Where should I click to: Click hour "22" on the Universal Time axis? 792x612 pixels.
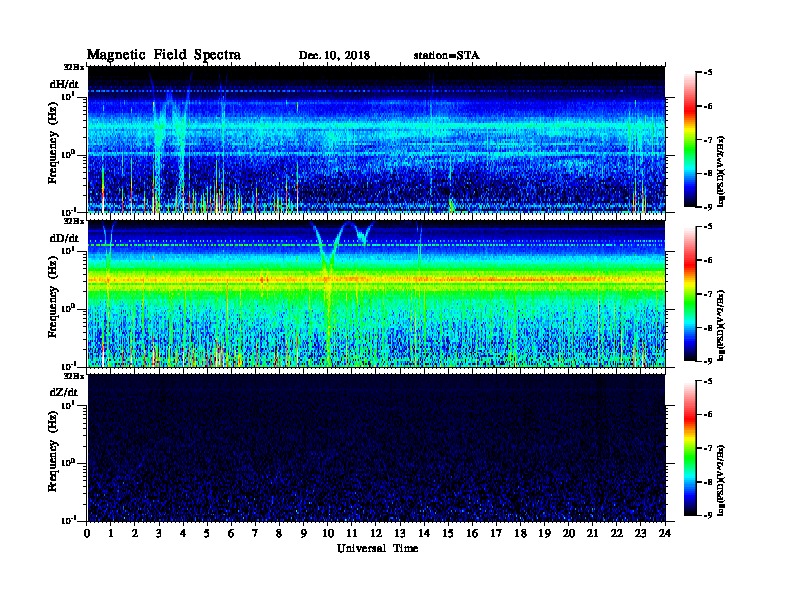617,534
